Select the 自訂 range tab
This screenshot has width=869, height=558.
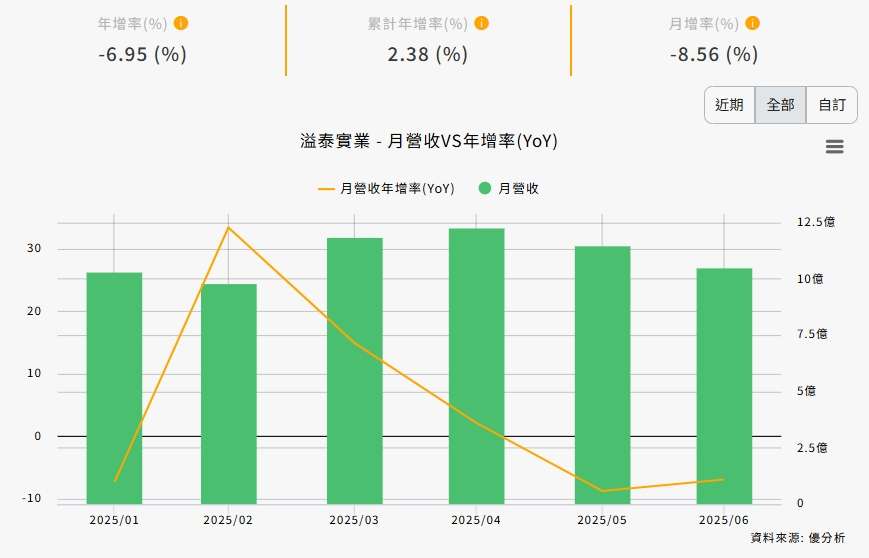832,105
